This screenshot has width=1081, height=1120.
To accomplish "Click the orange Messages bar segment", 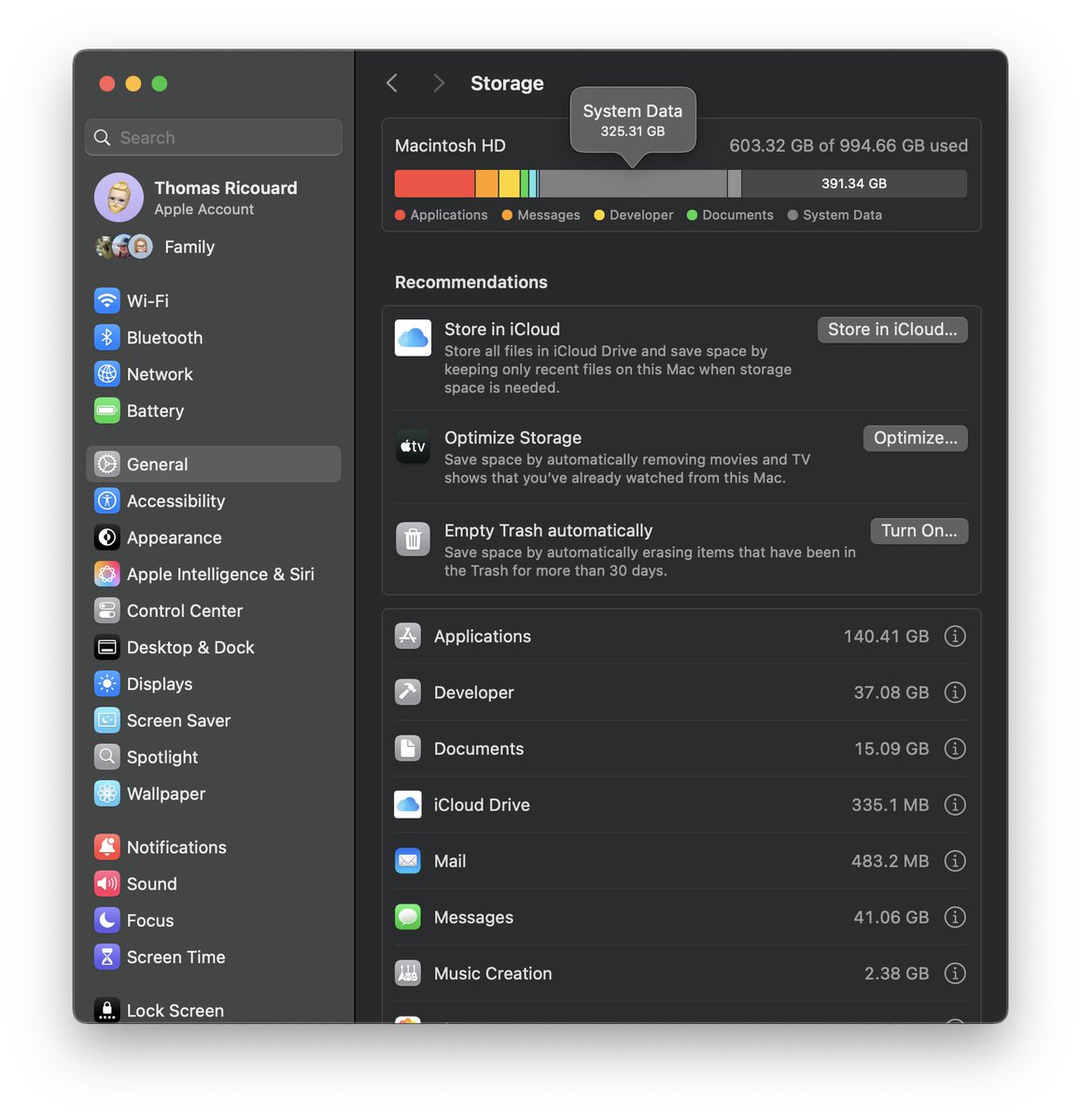I will coord(487,184).
